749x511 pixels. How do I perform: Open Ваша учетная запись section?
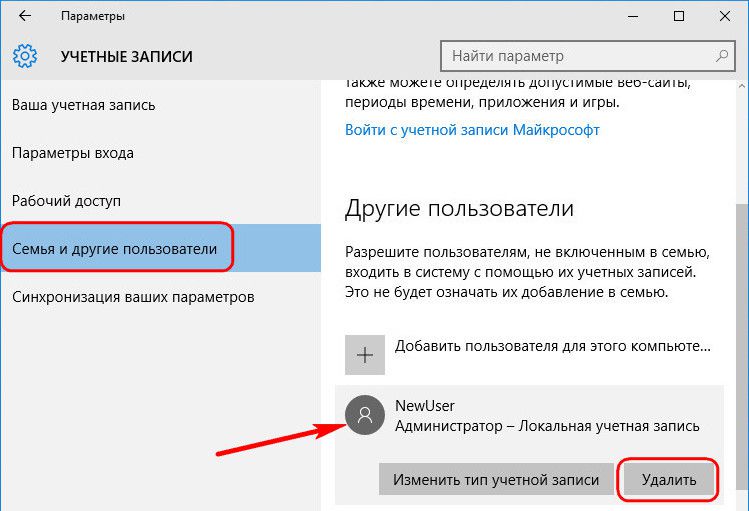[84, 105]
